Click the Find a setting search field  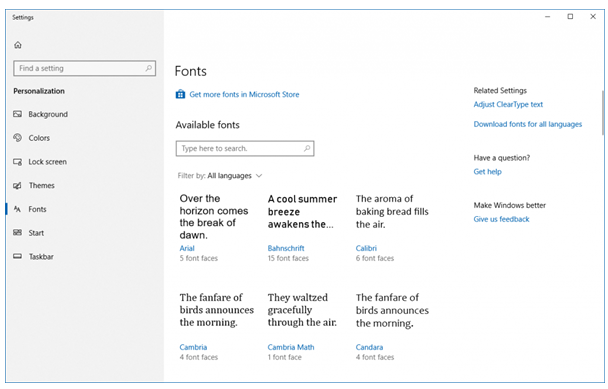pyautogui.click(x=85, y=68)
